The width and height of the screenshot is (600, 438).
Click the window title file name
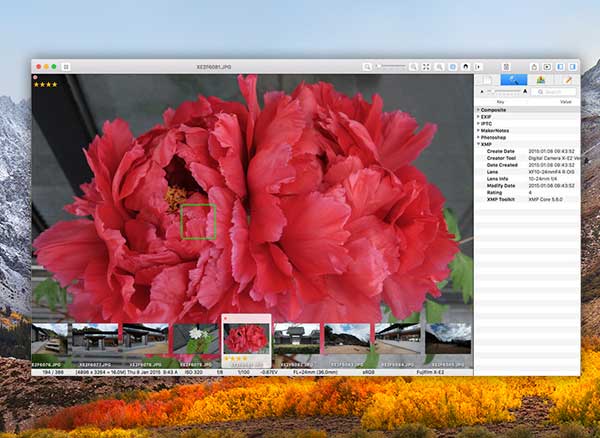coord(214,67)
